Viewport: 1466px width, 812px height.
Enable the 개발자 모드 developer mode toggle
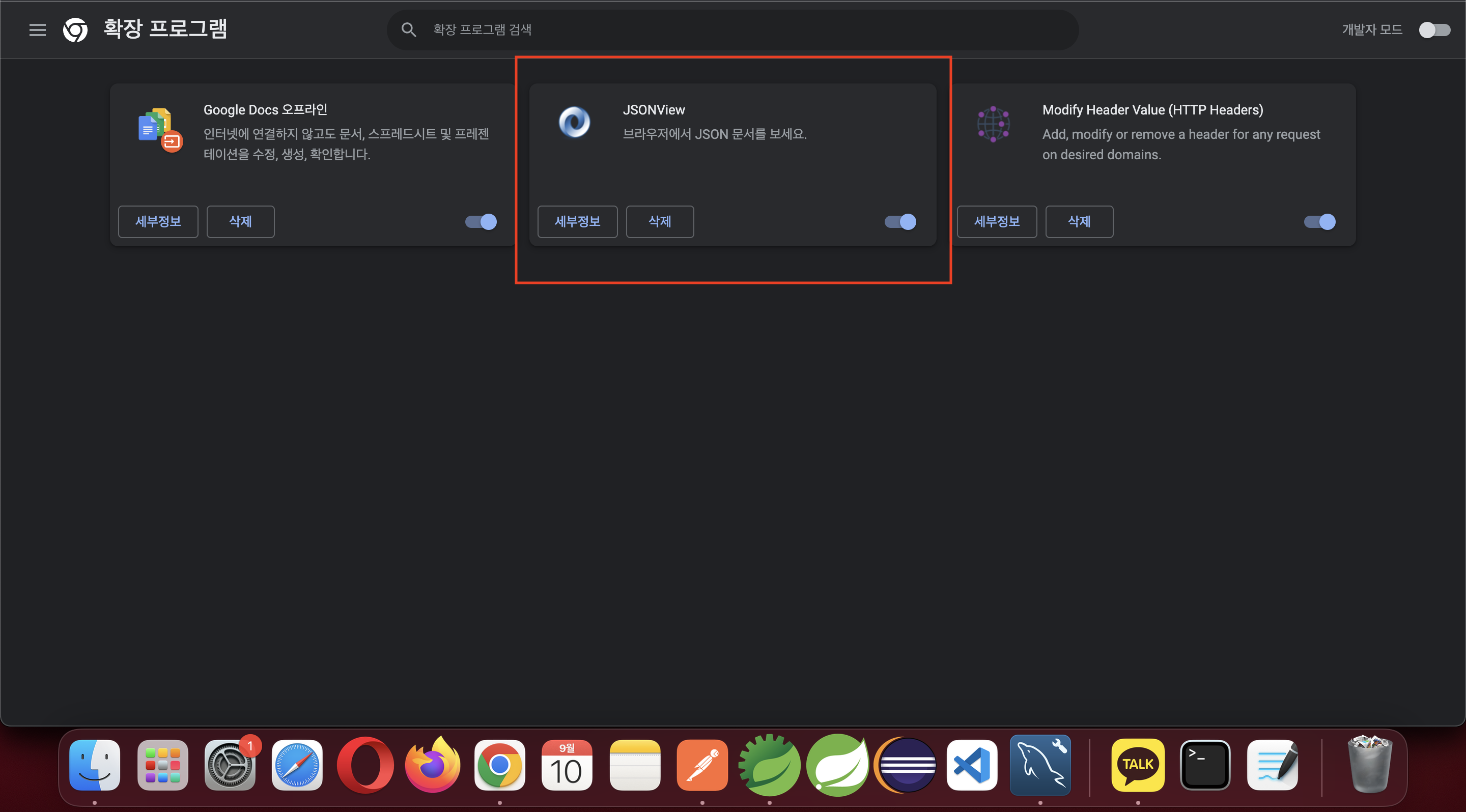[1434, 30]
